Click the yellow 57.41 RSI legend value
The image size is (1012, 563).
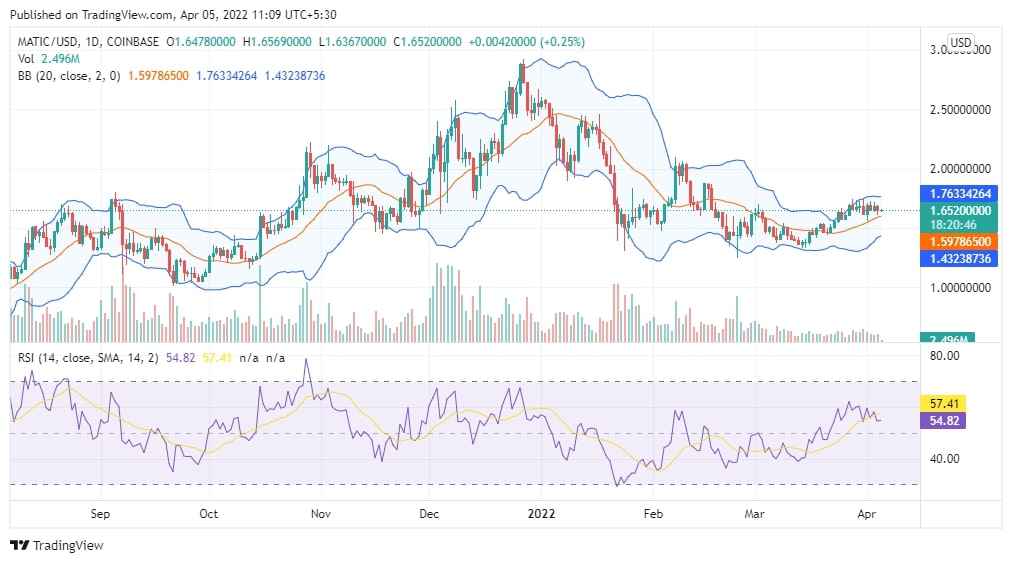pos(217,358)
